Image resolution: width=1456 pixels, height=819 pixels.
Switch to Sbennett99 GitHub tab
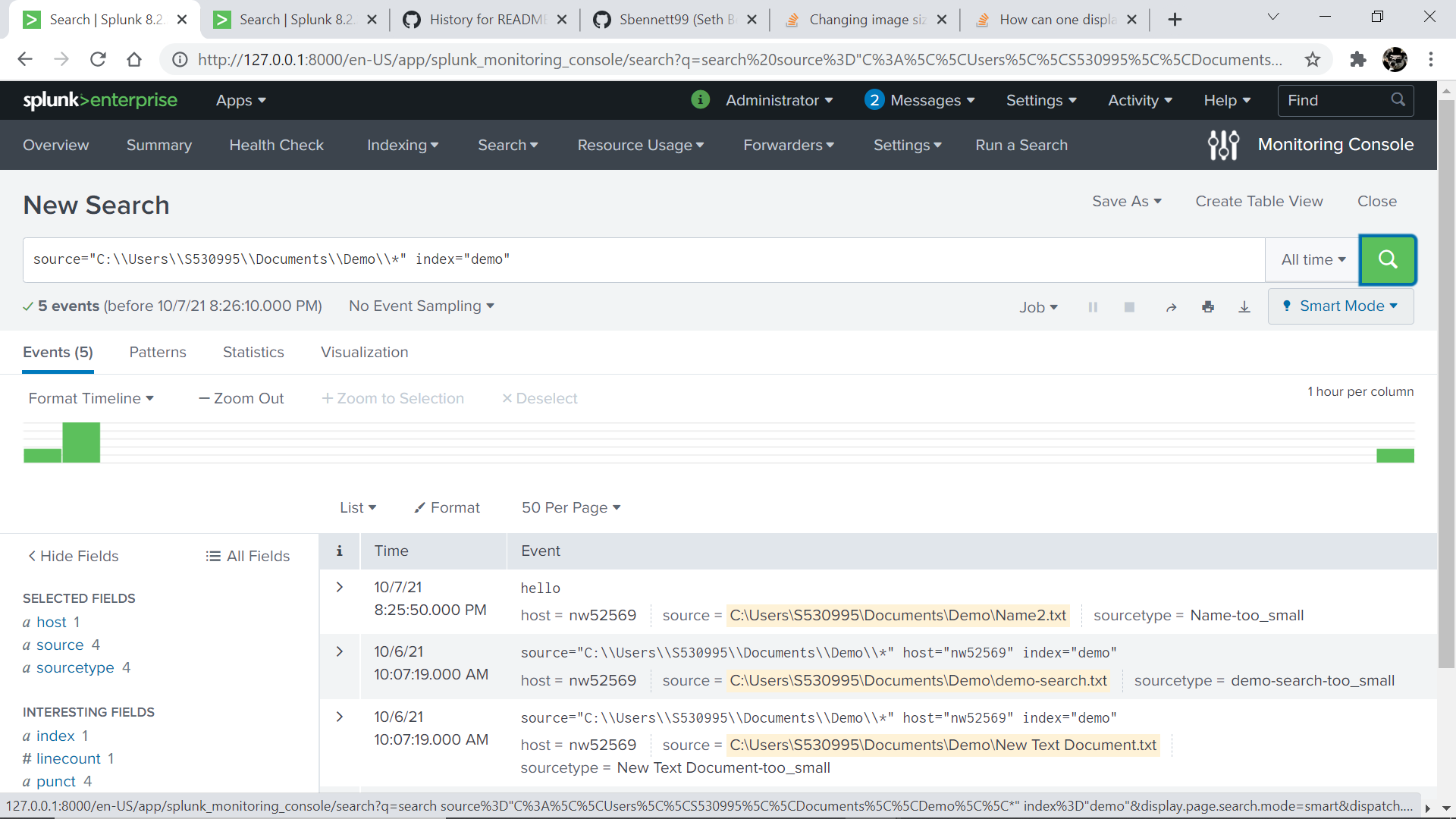pyautogui.click(x=675, y=20)
